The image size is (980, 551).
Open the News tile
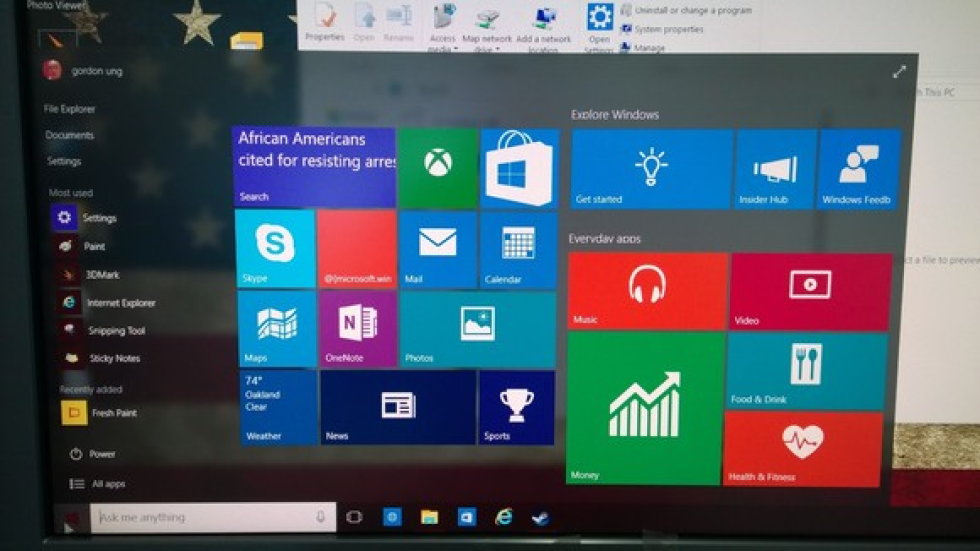click(x=398, y=407)
